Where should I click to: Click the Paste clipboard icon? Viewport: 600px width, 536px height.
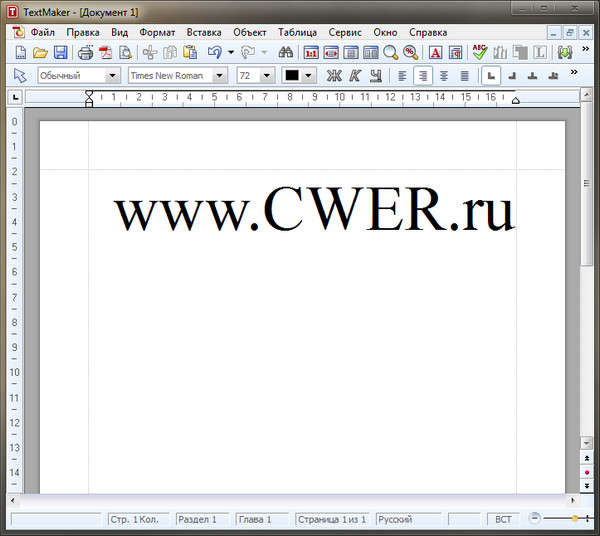tap(190, 53)
